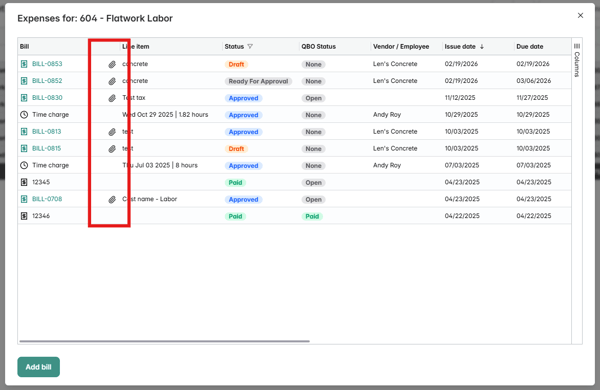Screen dimensions: 600x390
Task: Sort by the Bill column header
Action: coord(24,46)
